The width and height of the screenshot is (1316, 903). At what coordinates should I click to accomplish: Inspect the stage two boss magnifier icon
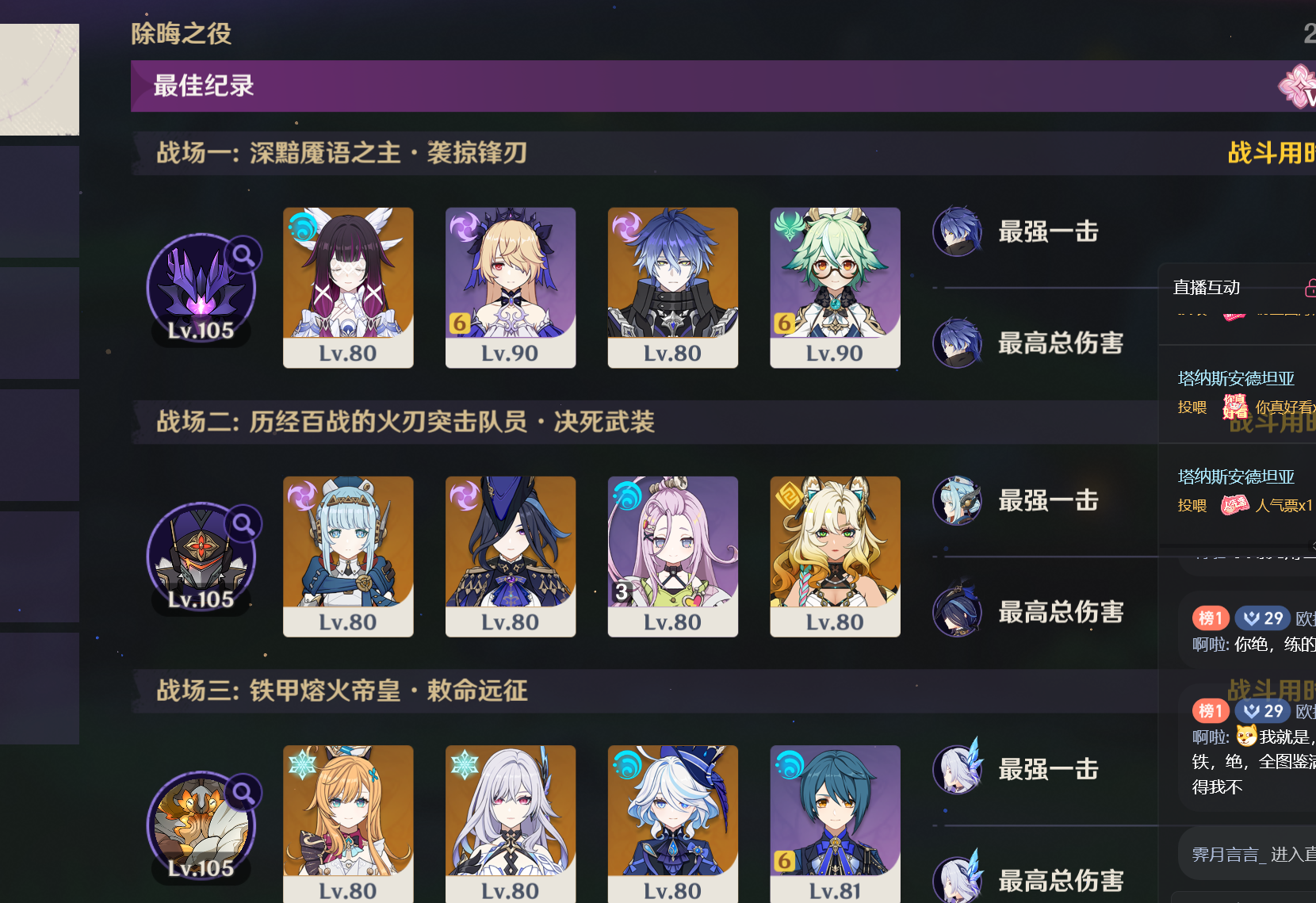tap(243, 524)
